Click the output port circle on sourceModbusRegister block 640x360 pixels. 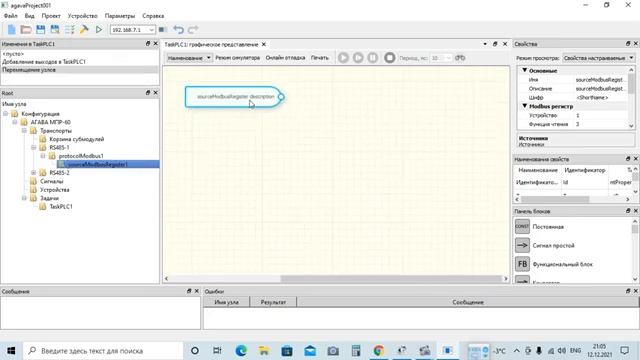click(x=281, y=97)
